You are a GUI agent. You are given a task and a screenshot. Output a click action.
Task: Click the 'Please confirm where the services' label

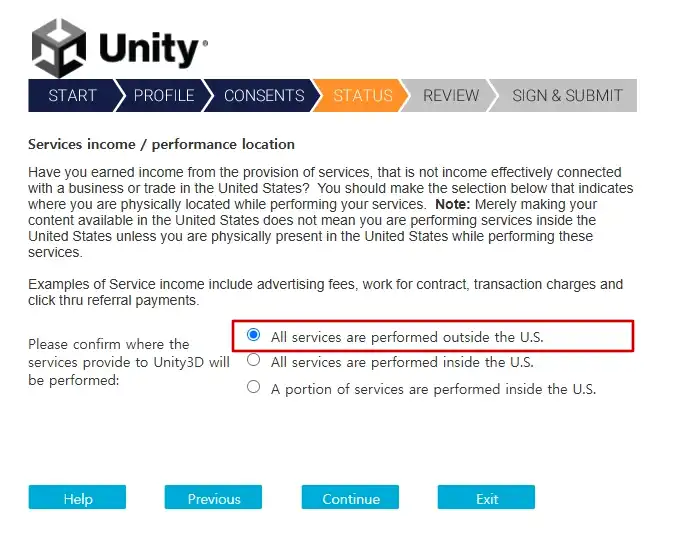[x=129, y=362]
